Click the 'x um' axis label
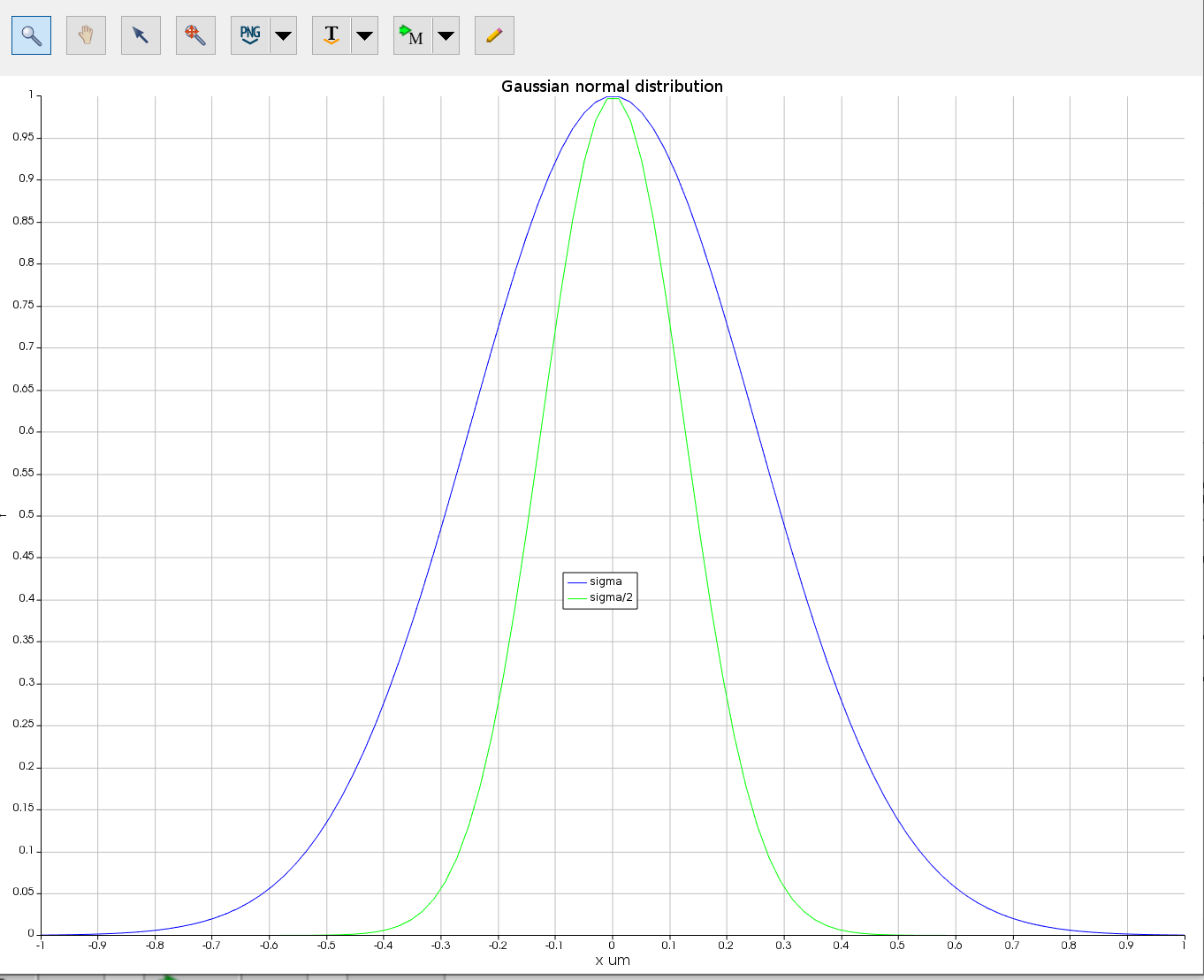1204x980 pixels. (x=613, y=961)
